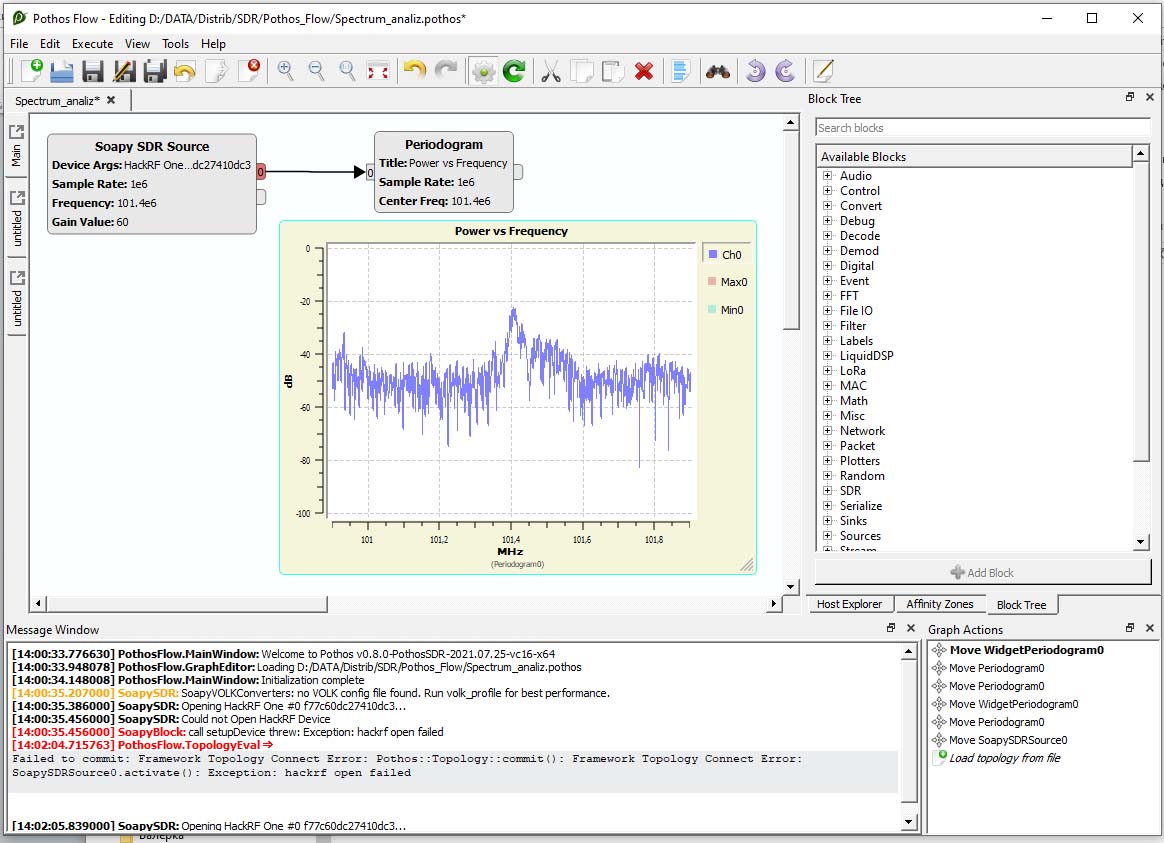The width and height of the screenshot is (1164, 843).
Task: Expand the Demod category
Action: click(x=828, y=251)
